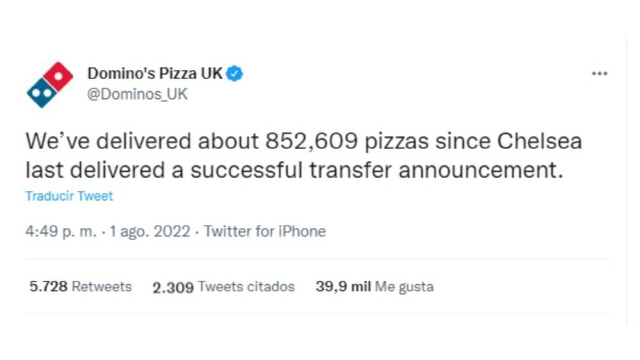View the 5.728 Retweets list
This screenshot has height=360, width=640.
[x=80, y=287]
